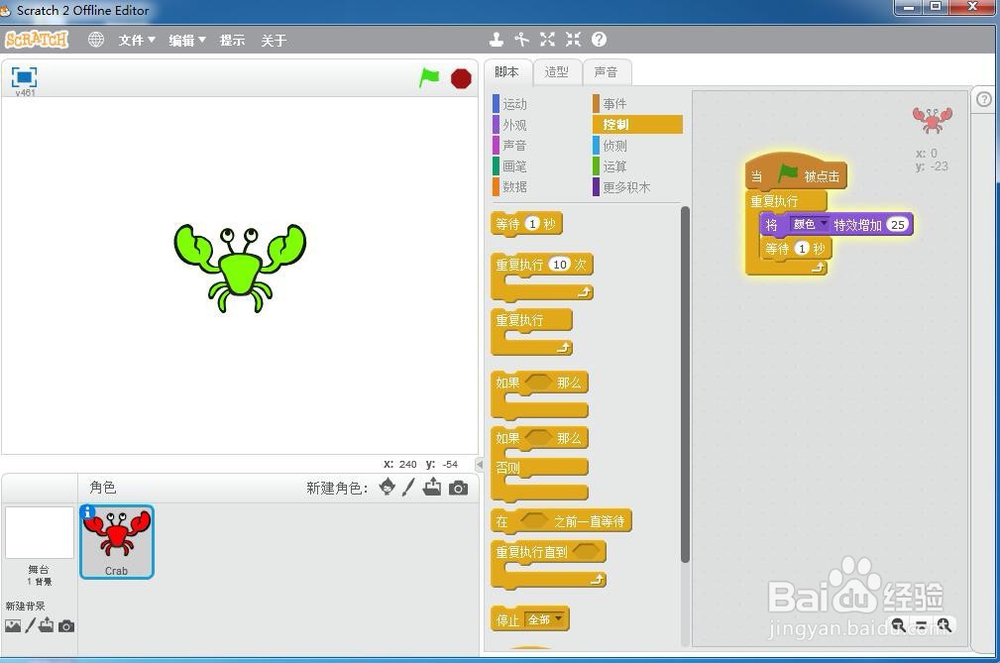Edit the 10 count in 重复执行 block

coord(559,264)
